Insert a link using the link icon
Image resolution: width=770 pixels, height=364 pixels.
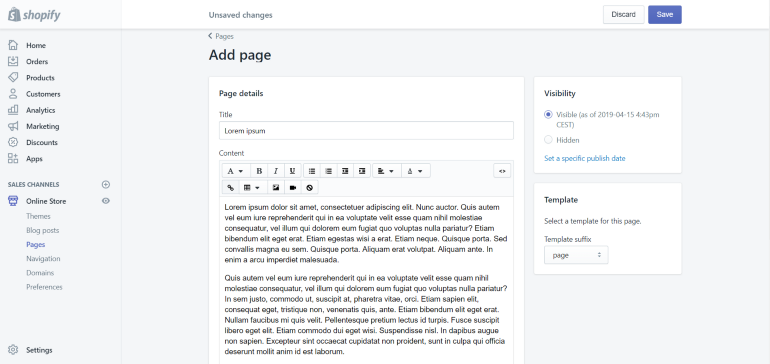tap(230, 187)
